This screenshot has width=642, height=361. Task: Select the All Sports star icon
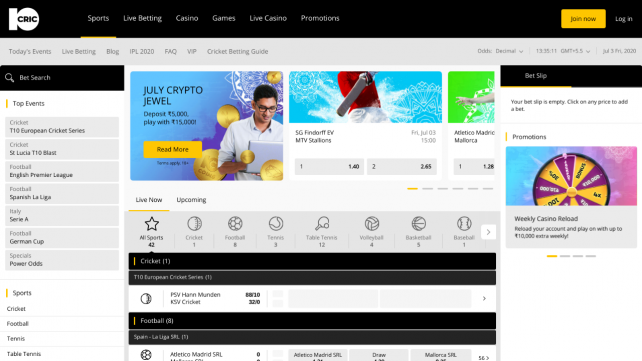tap(151, 224)
